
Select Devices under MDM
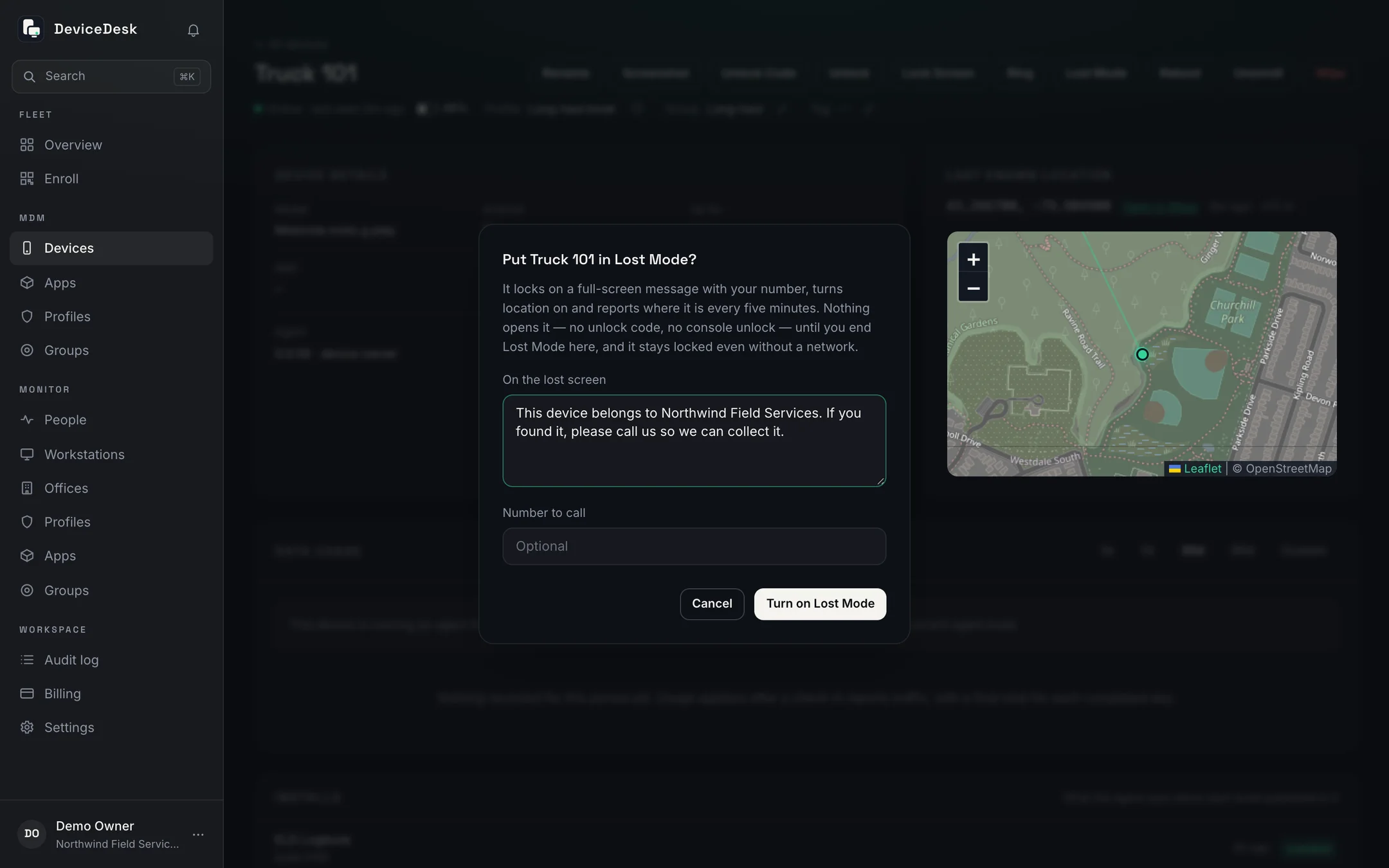point(111,248)
